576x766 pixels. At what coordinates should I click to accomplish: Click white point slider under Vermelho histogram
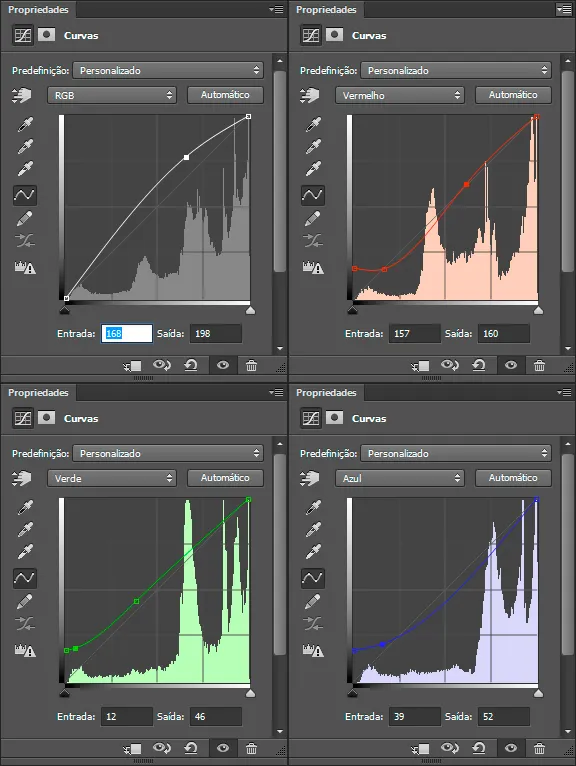(538, 310)
